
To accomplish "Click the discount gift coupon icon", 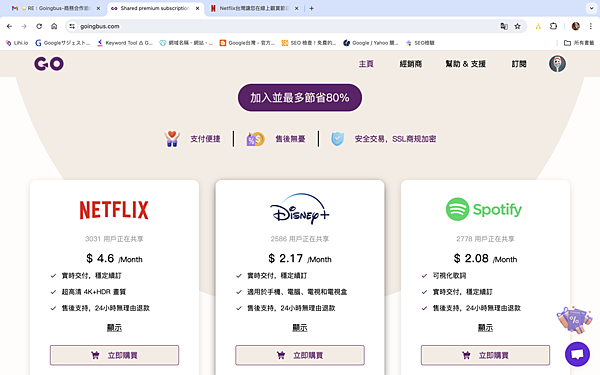I will pos(574,320).
